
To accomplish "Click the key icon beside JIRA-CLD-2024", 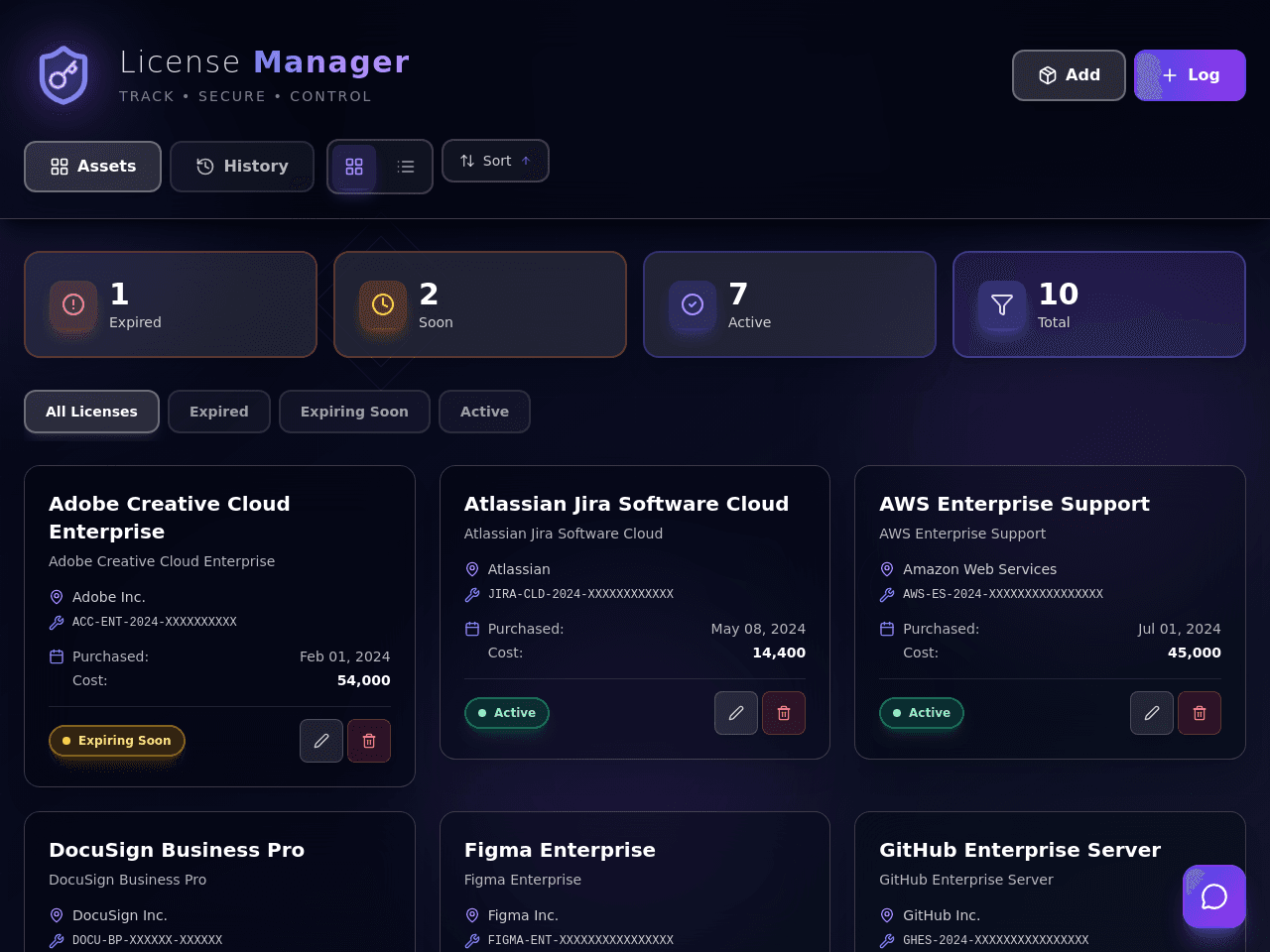I will click(472, 595).
